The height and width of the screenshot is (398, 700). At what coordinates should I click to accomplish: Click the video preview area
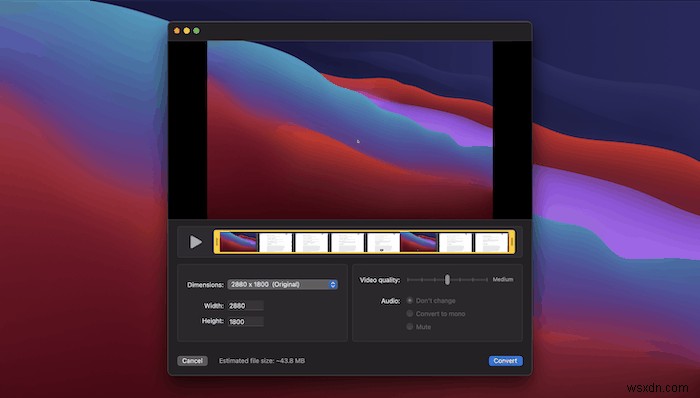click(350, 130)
